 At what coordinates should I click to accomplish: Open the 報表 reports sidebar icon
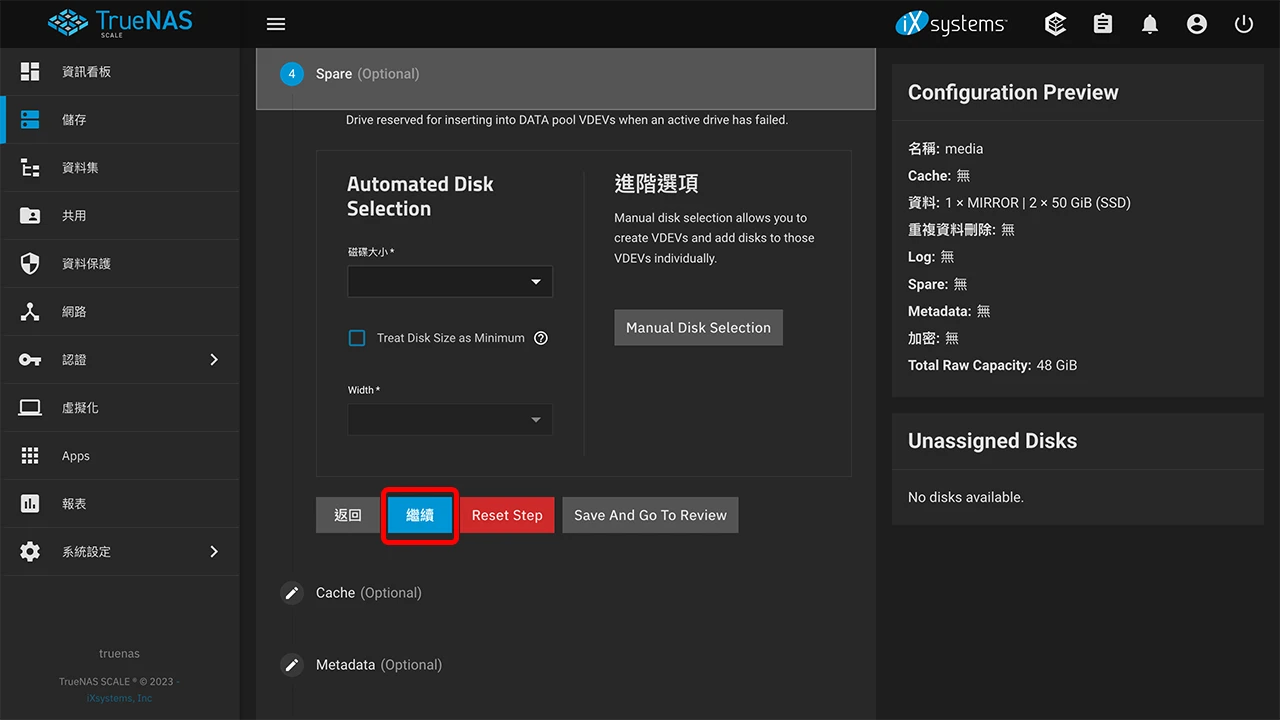pyautogui.click(x=73, y=503)
